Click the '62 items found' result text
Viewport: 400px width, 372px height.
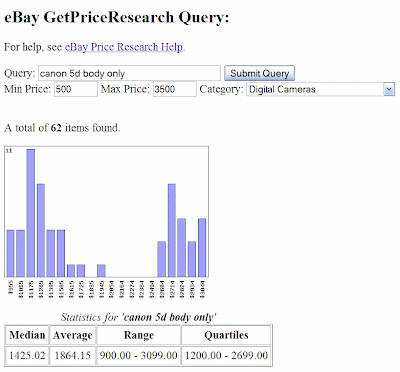click(x=62, y=128)
